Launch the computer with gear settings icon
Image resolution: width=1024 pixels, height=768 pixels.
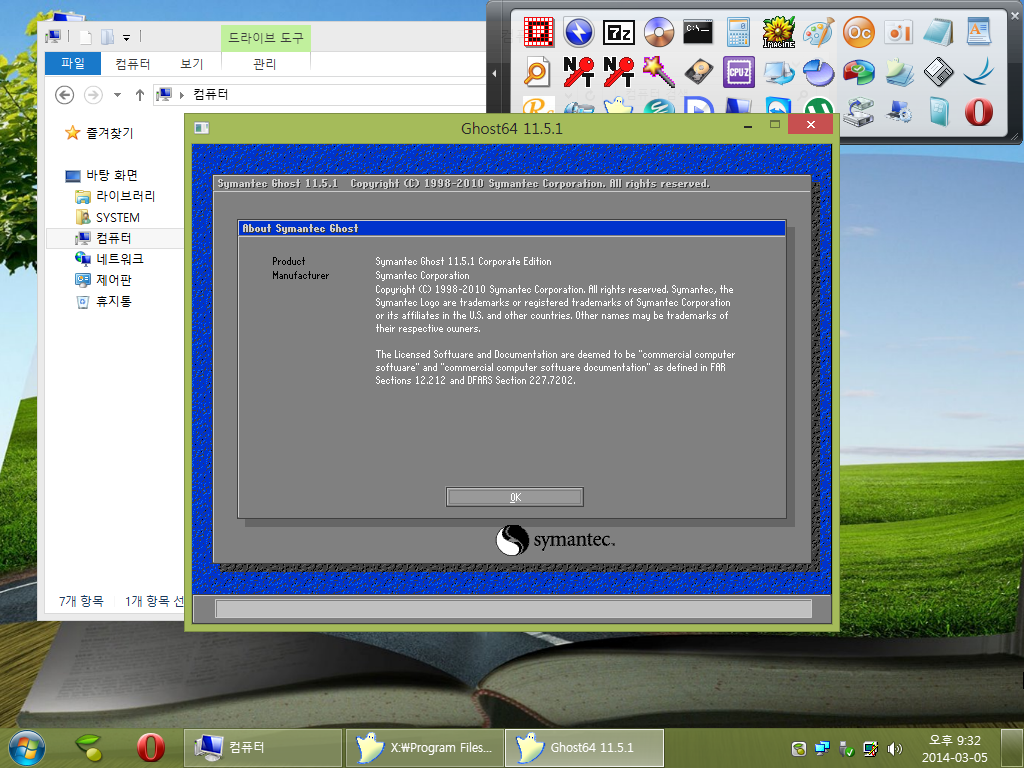(x=898, y=112)
